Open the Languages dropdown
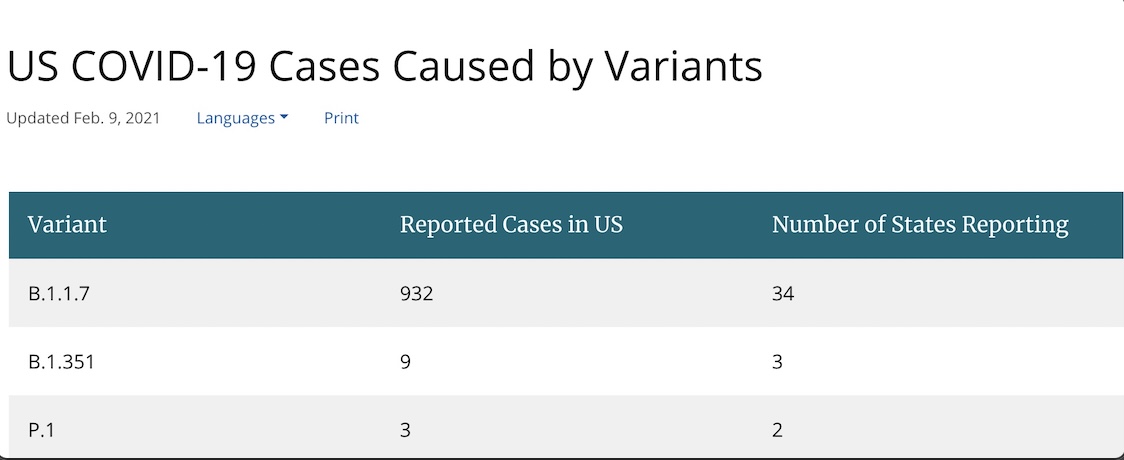Screen dimensions: 1124x460 click(242, 118)
